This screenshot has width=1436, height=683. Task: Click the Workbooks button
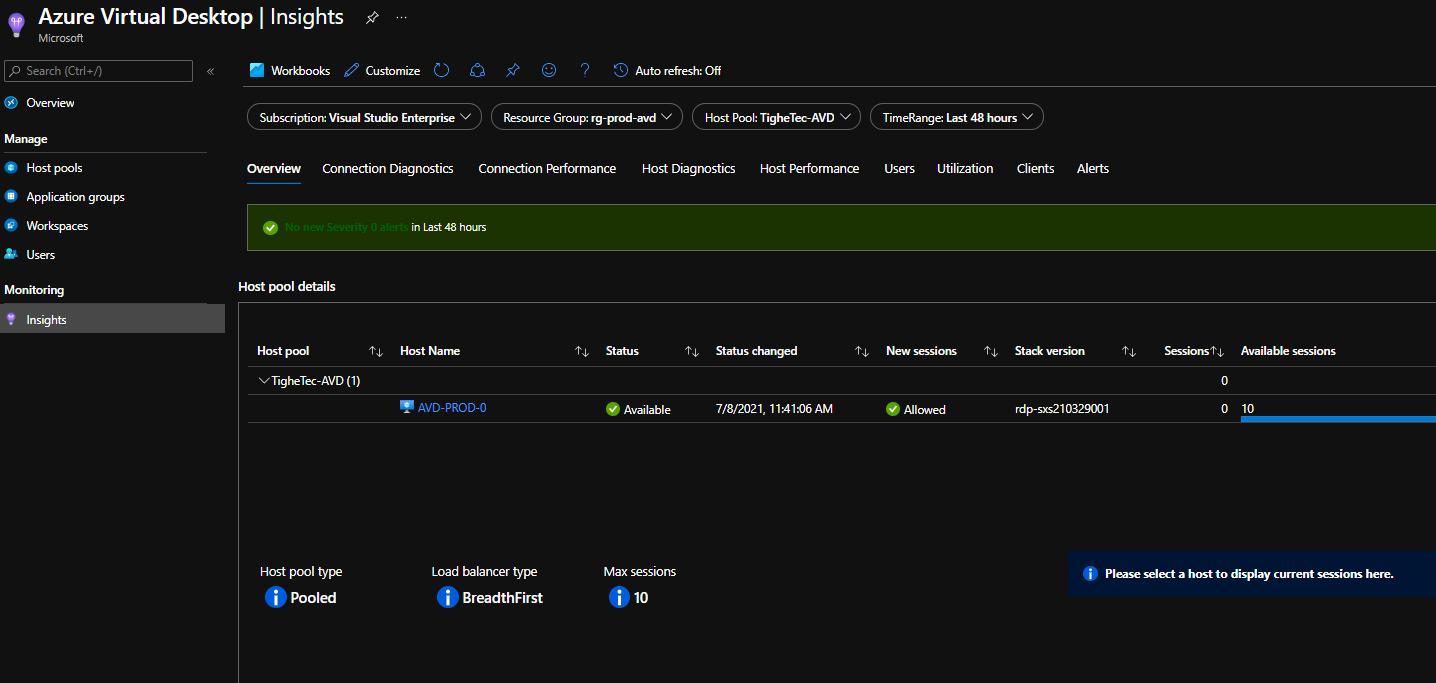[x=290, y=70]
